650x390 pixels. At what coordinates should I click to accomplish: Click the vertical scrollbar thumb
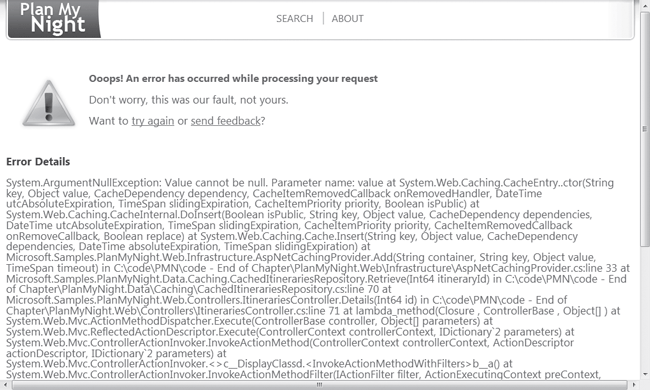point(645,129)
